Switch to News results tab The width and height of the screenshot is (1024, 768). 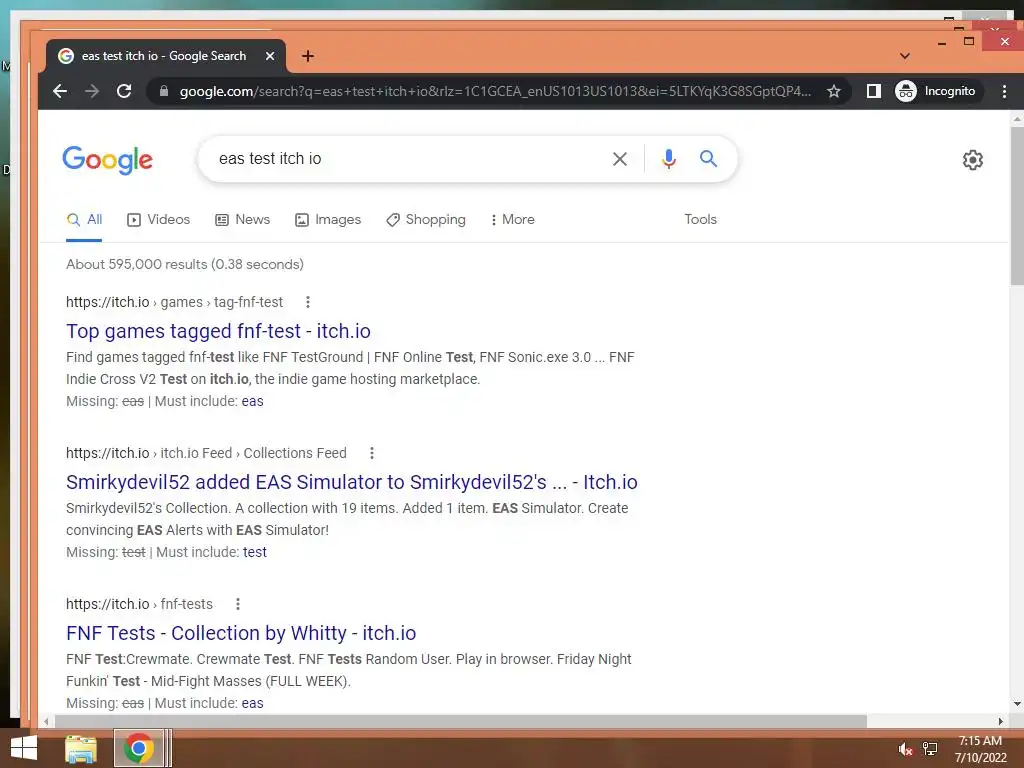tap(243, 219)
